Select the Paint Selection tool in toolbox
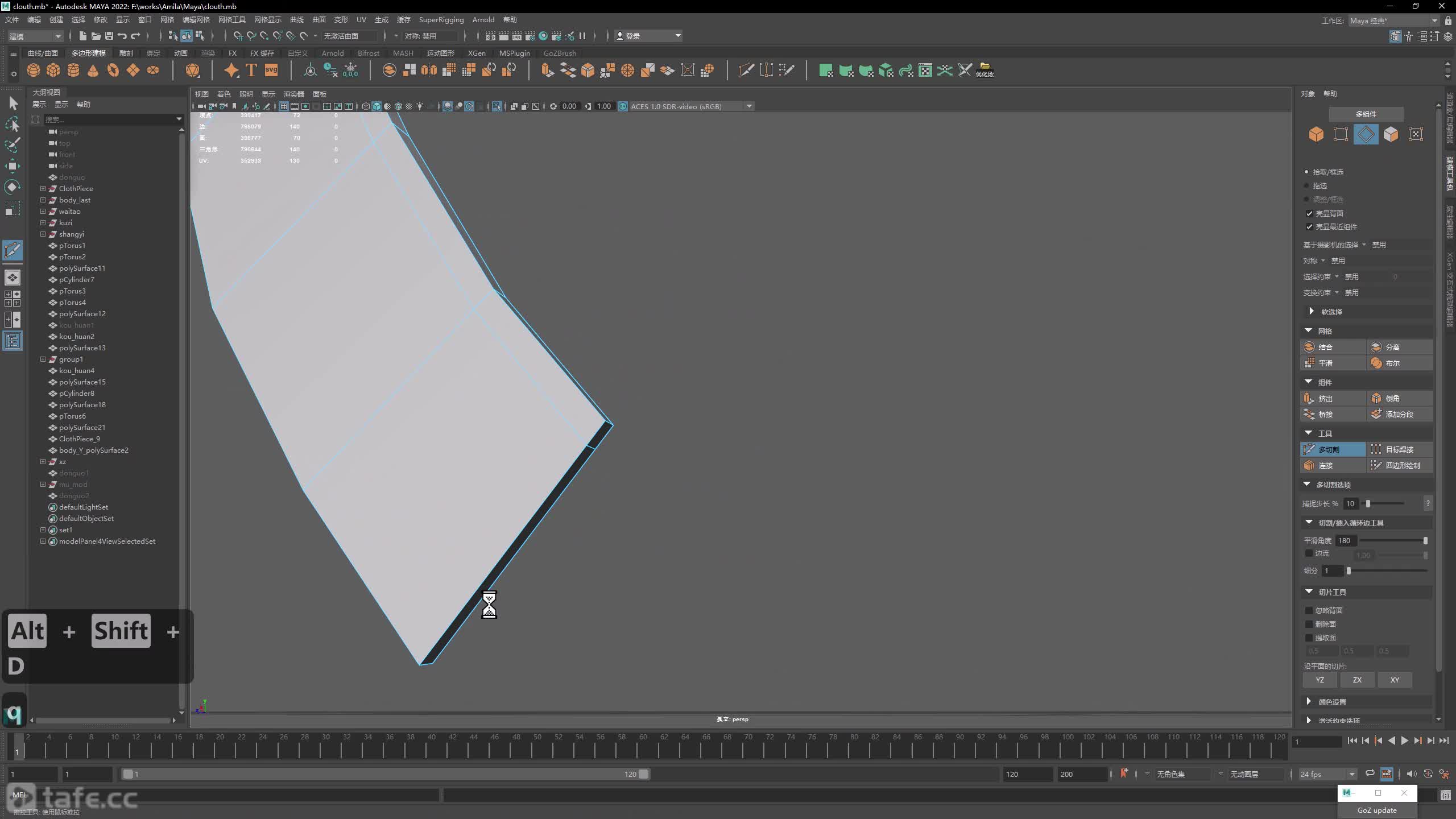1456x819 pixels. click(x=13, y=144)
